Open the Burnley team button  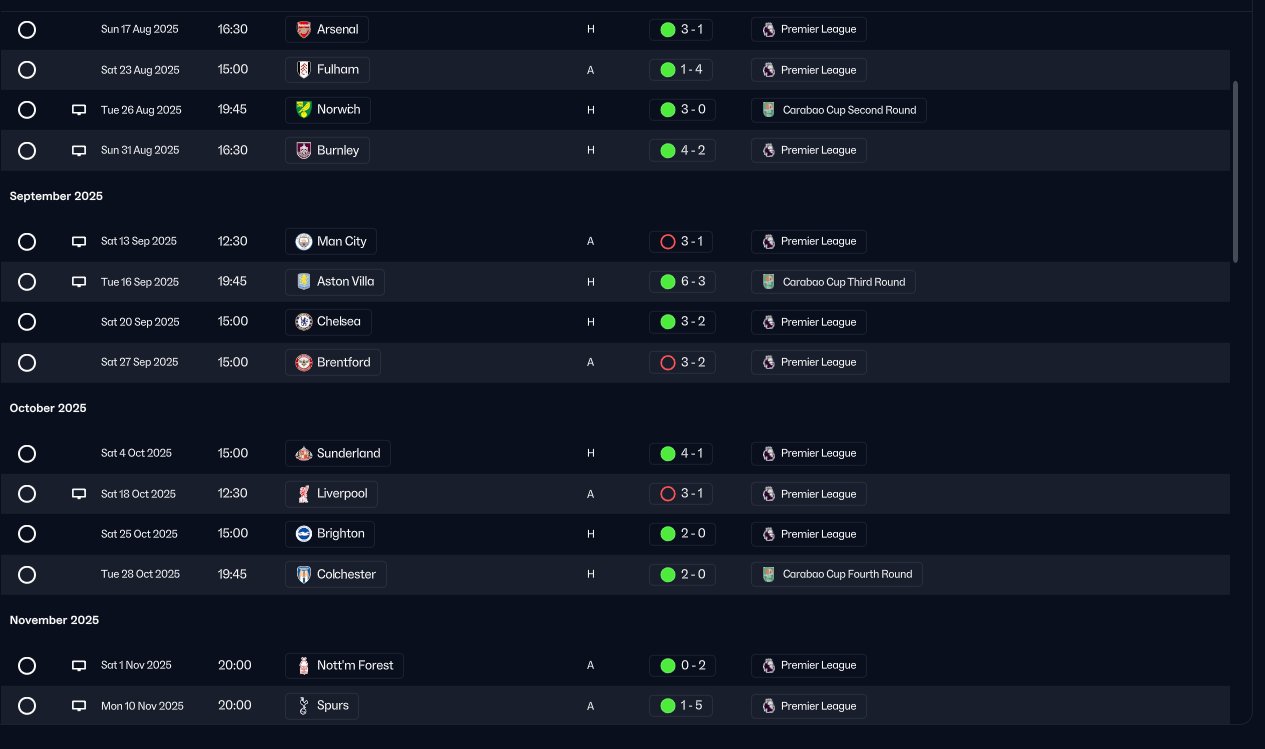pos(328,150)
